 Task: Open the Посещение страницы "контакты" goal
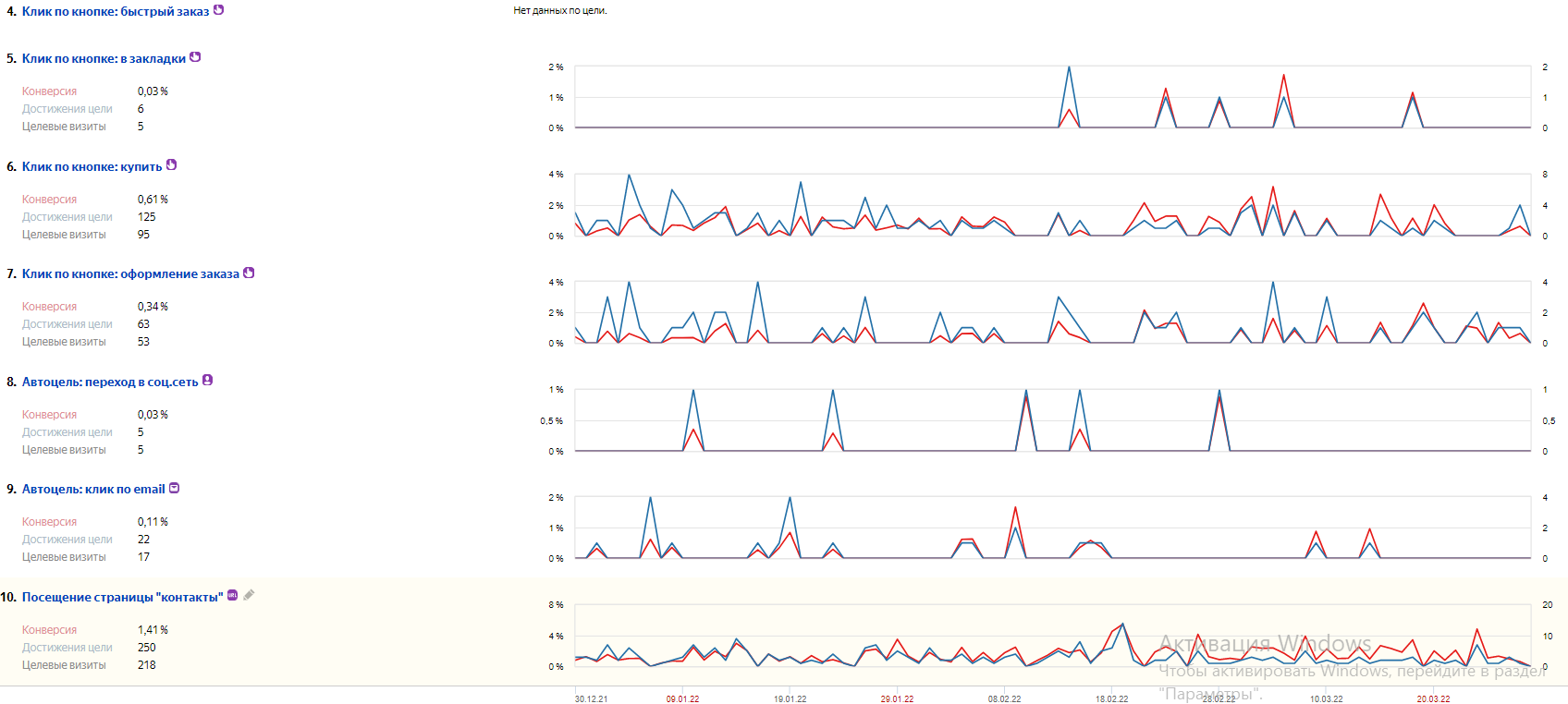coord(122,598)
